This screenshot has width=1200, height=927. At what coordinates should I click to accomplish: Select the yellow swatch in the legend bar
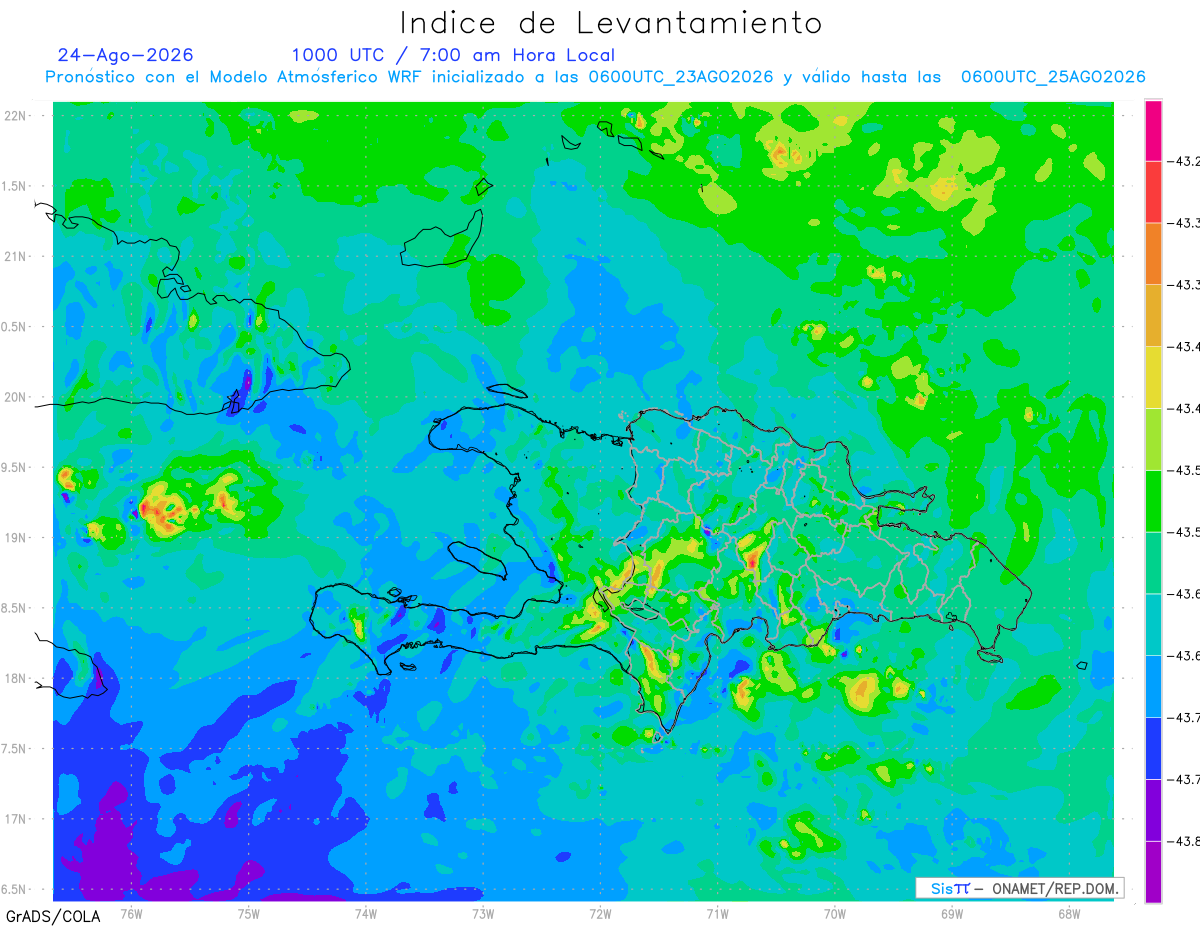tap(1153, 378)
